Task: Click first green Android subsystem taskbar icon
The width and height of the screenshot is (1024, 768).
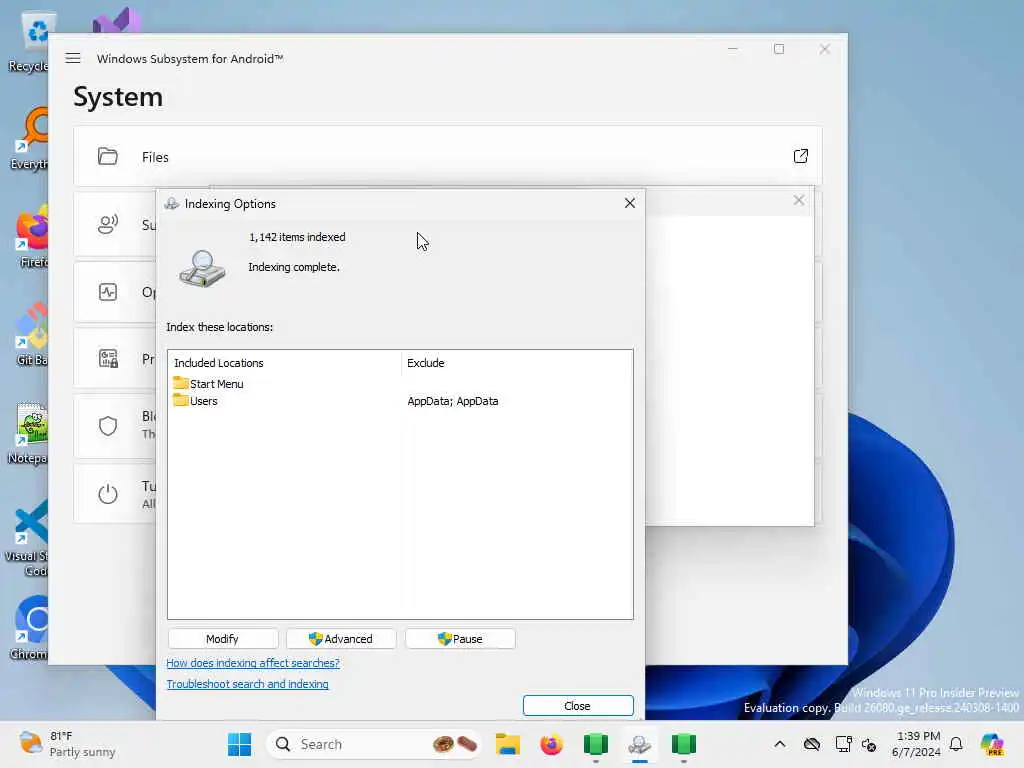Action: coord(596,744)
